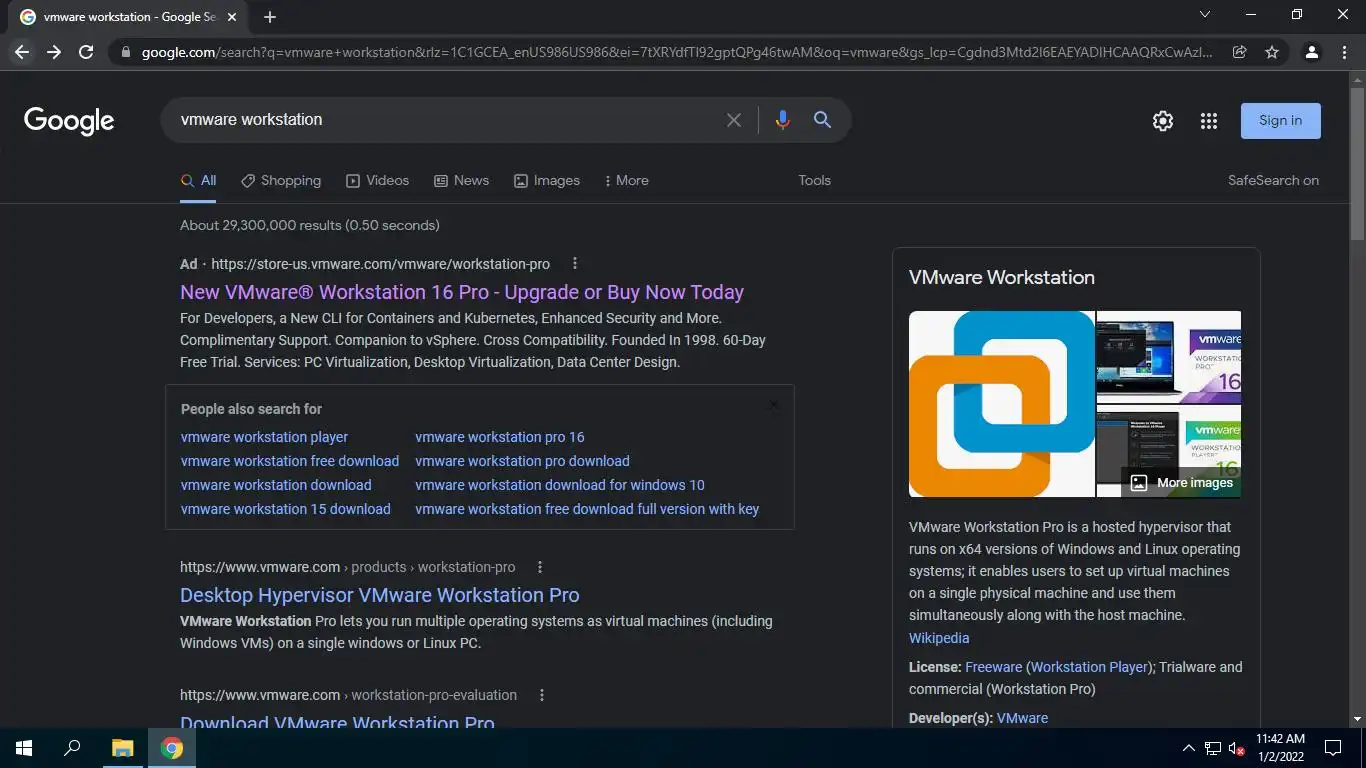Image resolution: width=1366 pixels, height=768 pixels.
Task: Open New VMware Workstation 16 Pro ad link
Action: 462,292
